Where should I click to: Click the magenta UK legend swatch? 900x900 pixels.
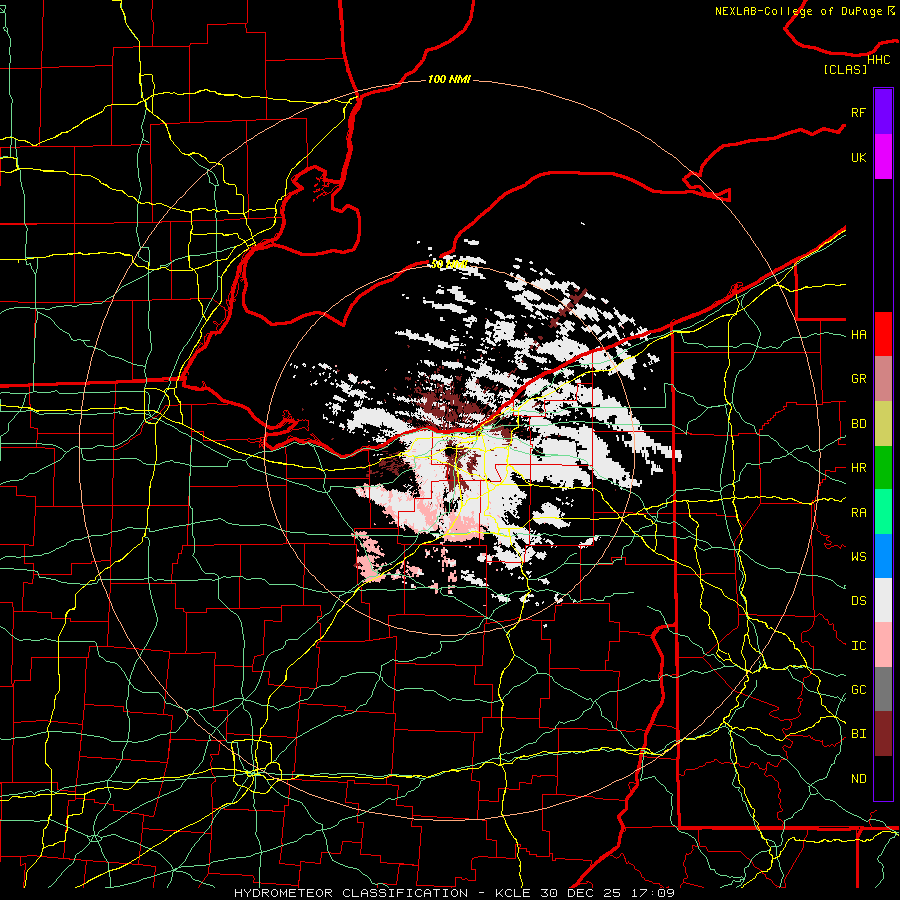tap(883, 157)
